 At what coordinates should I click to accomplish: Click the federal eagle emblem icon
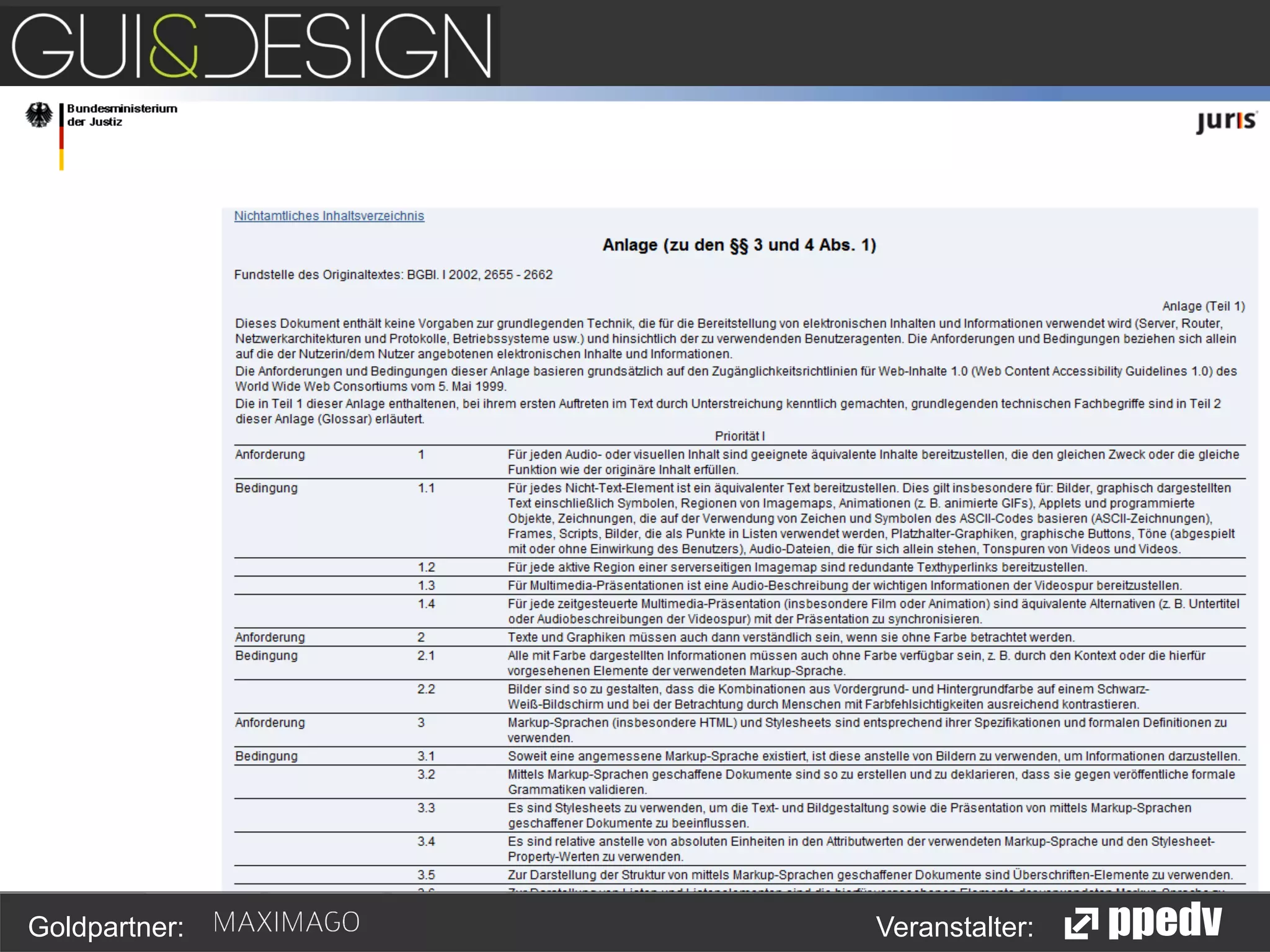[x=39, y=115]
